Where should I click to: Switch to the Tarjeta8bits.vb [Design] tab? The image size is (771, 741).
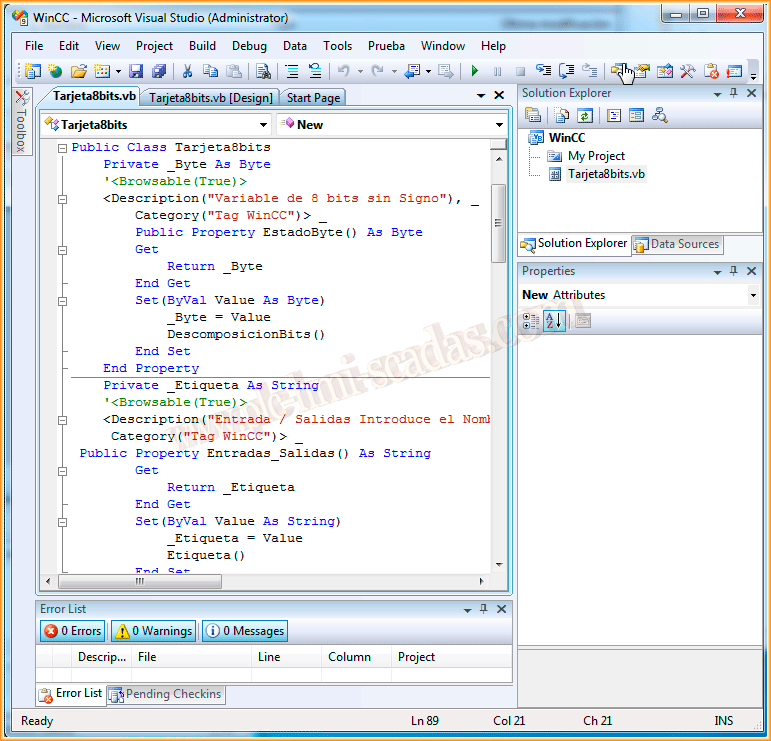[x=211, y=98]
